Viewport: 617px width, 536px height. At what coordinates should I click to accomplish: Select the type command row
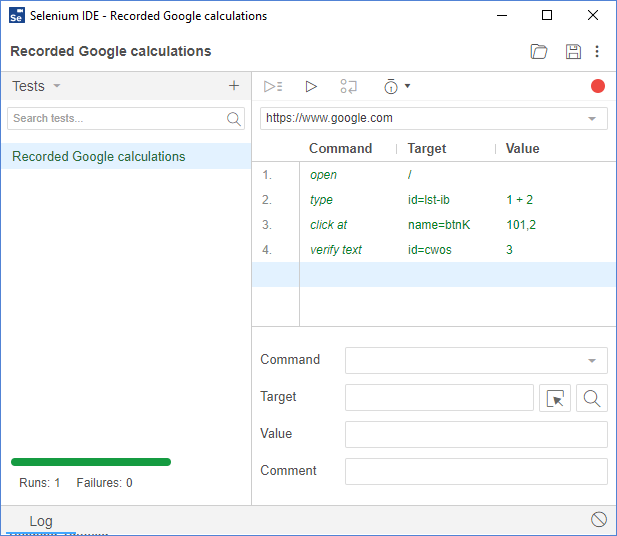coord(434,200)
